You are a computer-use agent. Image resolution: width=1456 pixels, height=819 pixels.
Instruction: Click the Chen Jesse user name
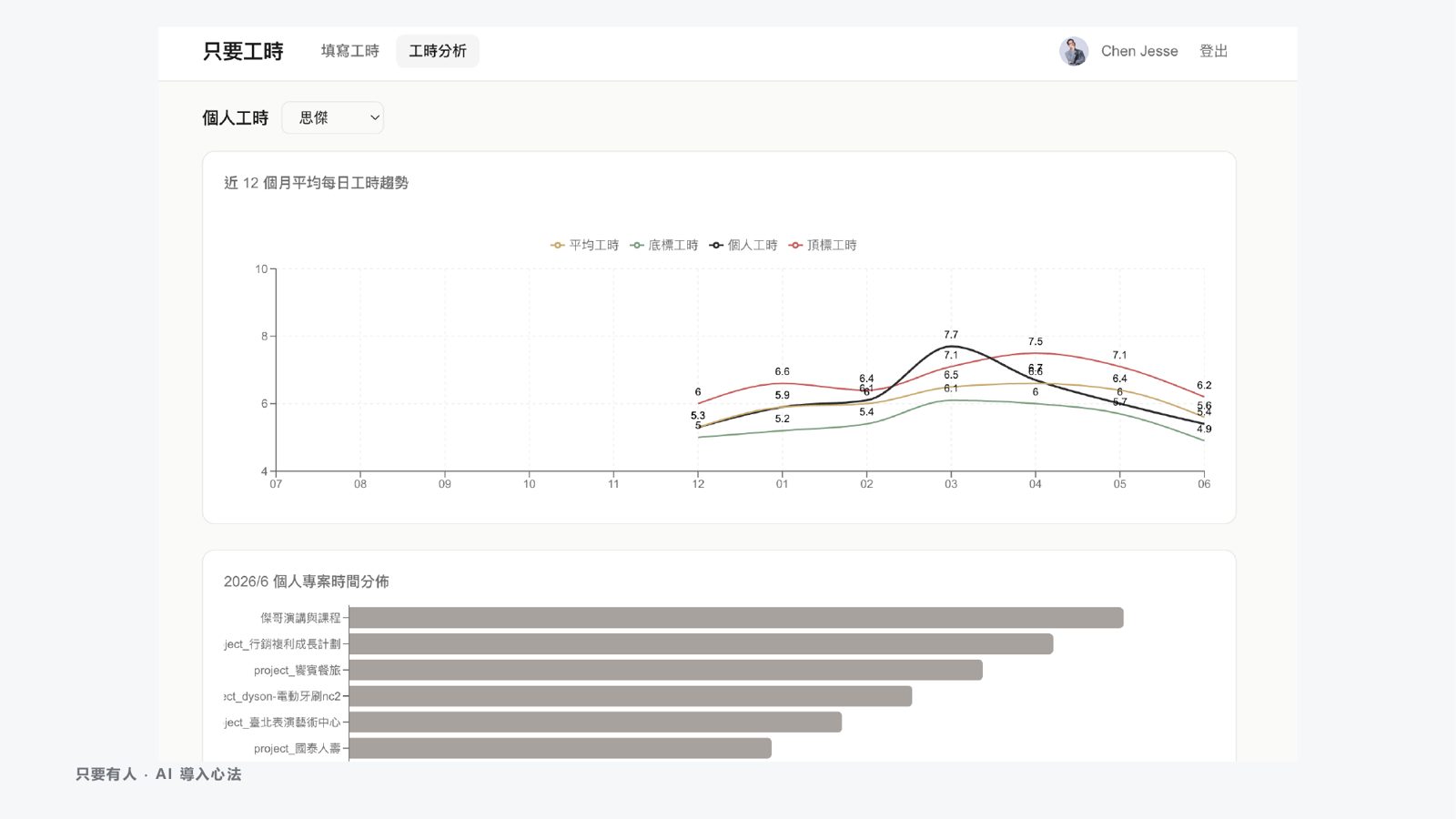click(1139, 51)
